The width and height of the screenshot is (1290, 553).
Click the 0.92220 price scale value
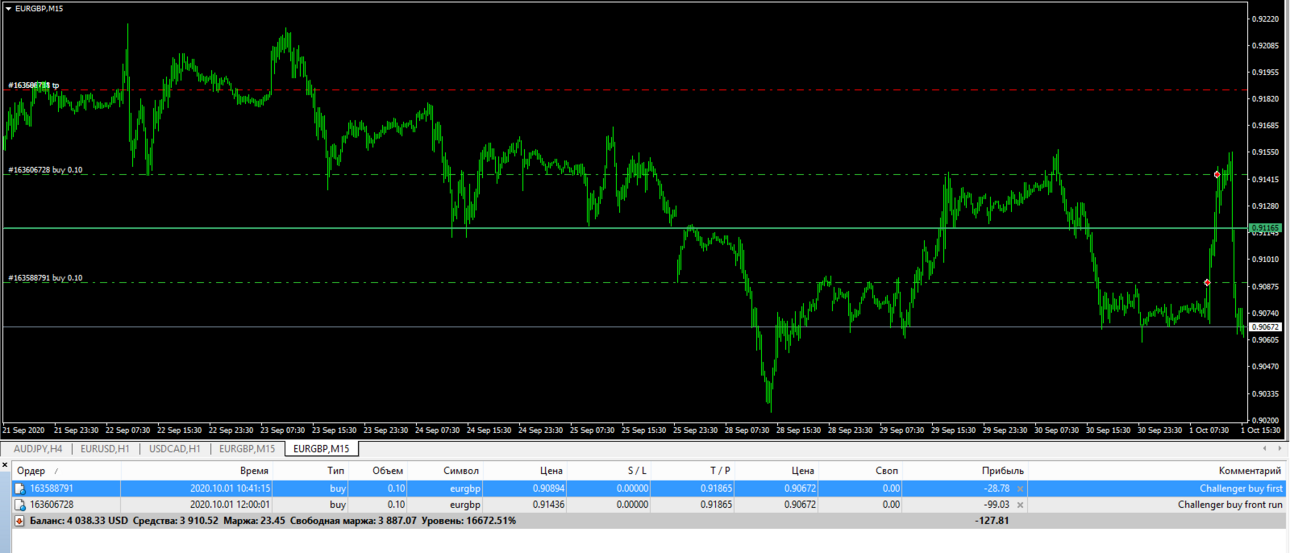pos(1266,19)
